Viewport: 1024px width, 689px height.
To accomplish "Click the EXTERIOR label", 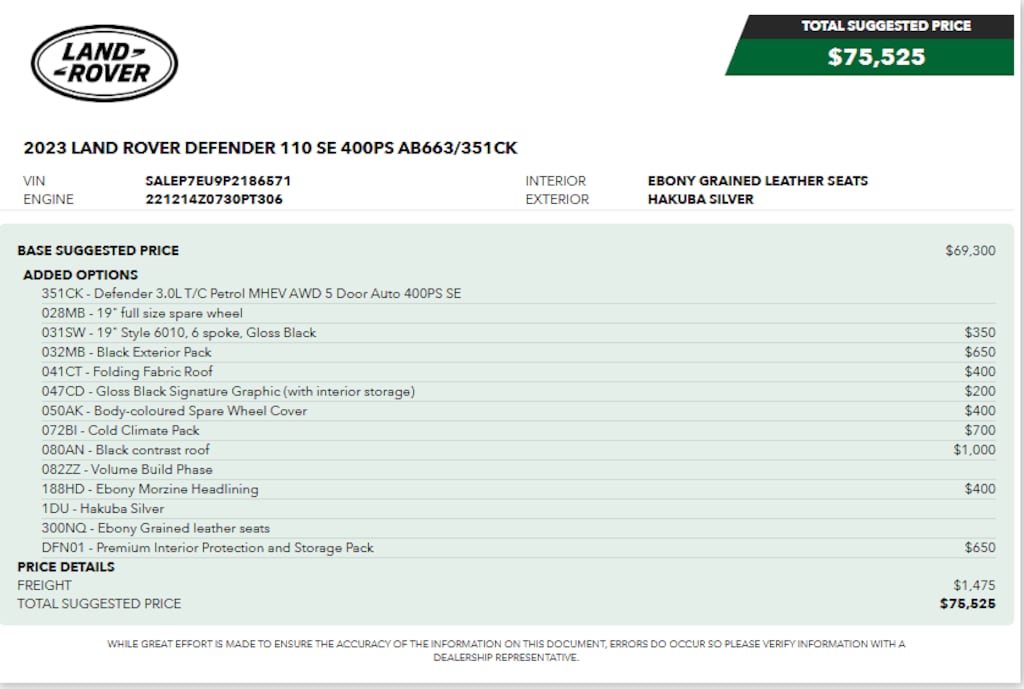I will click(x=557, y=199).
